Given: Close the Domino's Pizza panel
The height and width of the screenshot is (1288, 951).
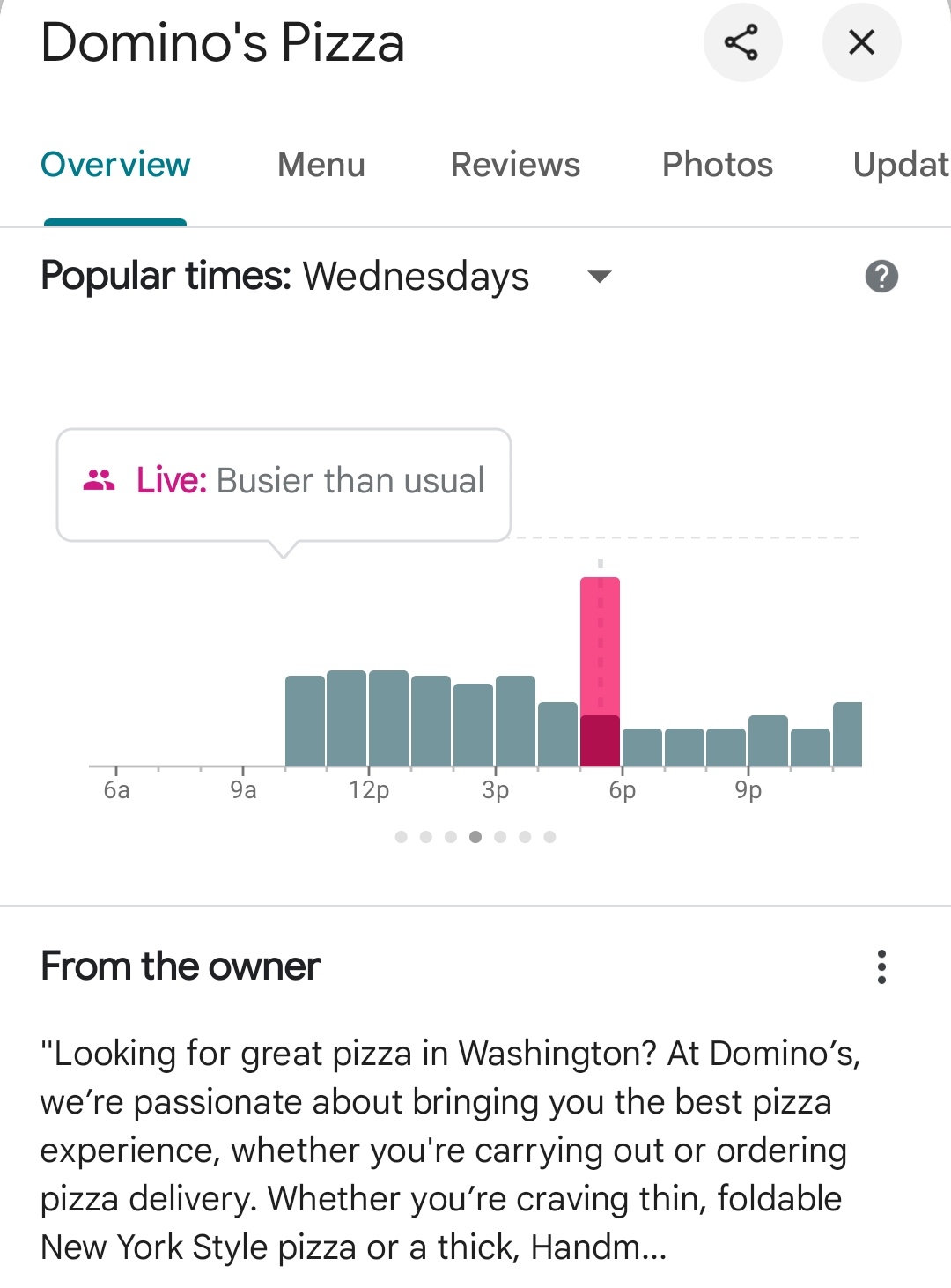Looking at the screenshot, I should point(860,42).
